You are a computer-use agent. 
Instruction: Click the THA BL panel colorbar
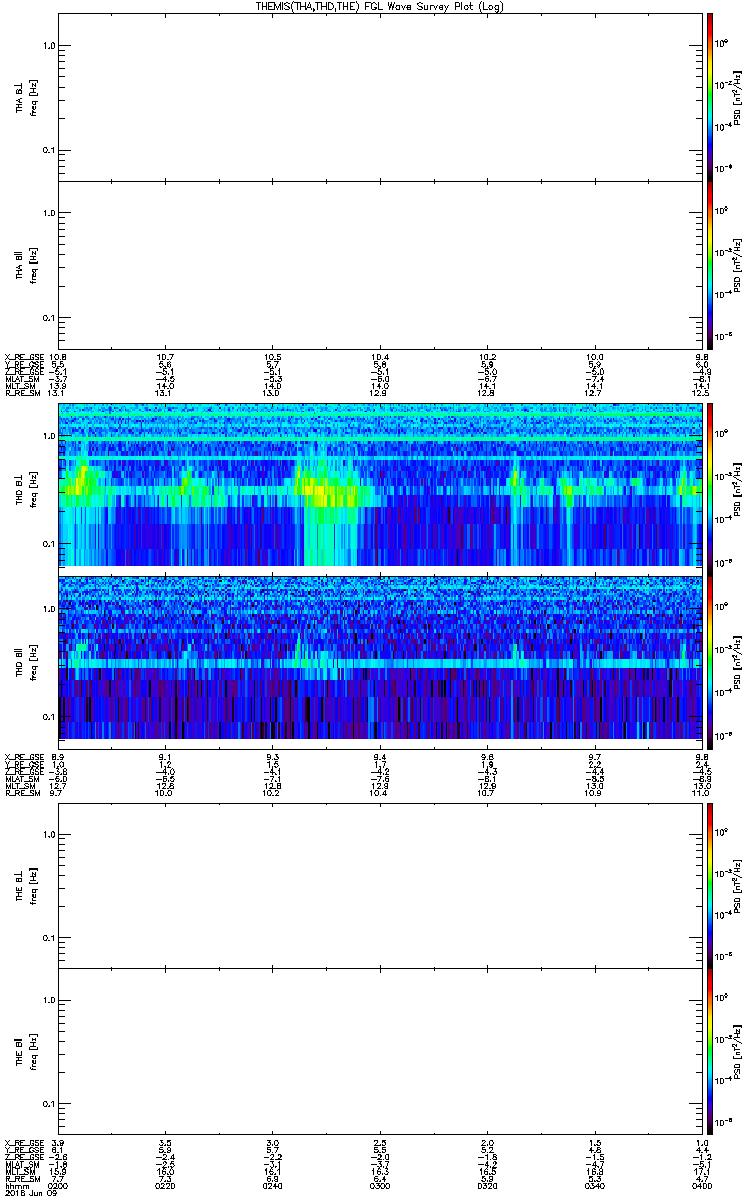pyautogui.click(x=710, y=97)
